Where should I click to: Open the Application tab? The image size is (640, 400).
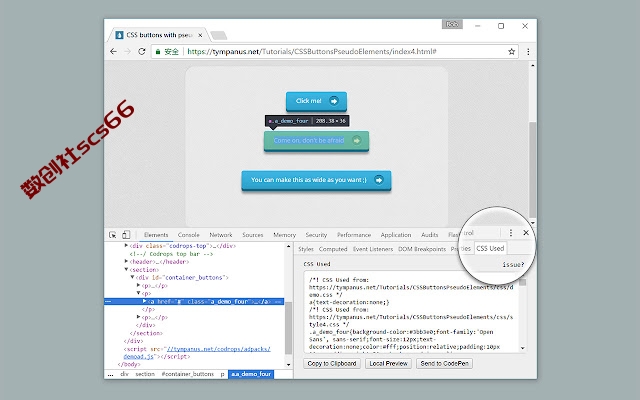tap(396, 235)
